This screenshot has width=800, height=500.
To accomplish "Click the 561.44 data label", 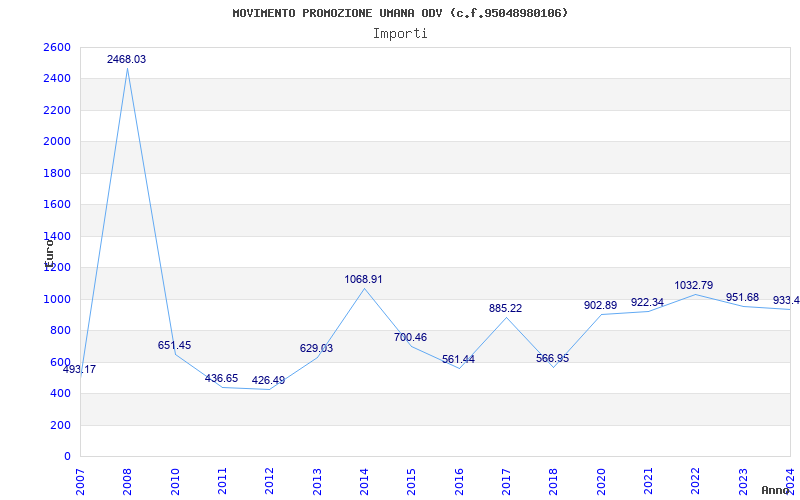I will click(x=458, y=359).
